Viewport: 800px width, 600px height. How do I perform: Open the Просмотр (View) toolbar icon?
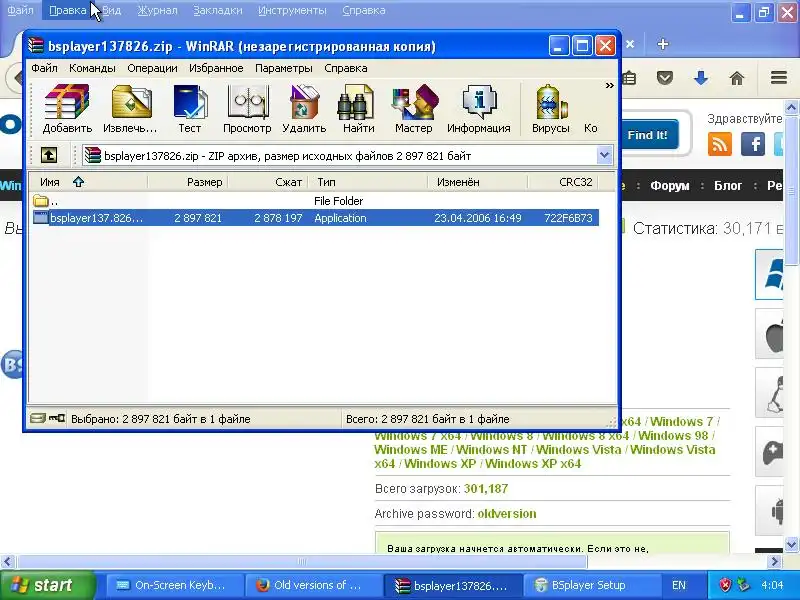click(247, 109)
